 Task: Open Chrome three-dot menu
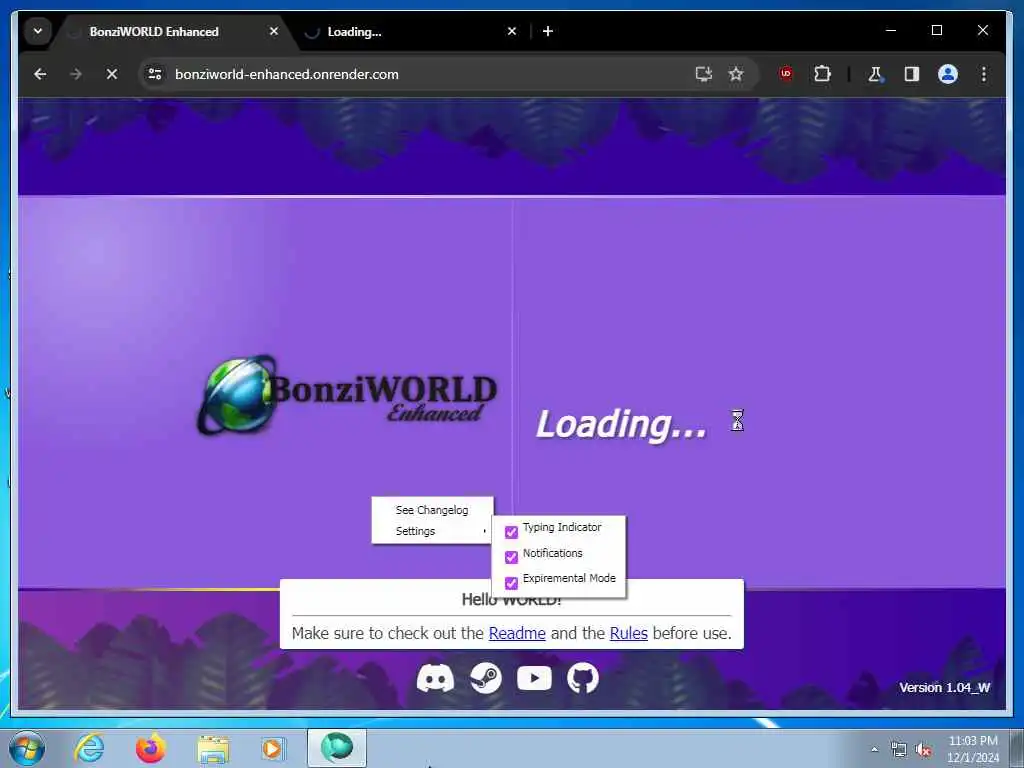(984, 74)
